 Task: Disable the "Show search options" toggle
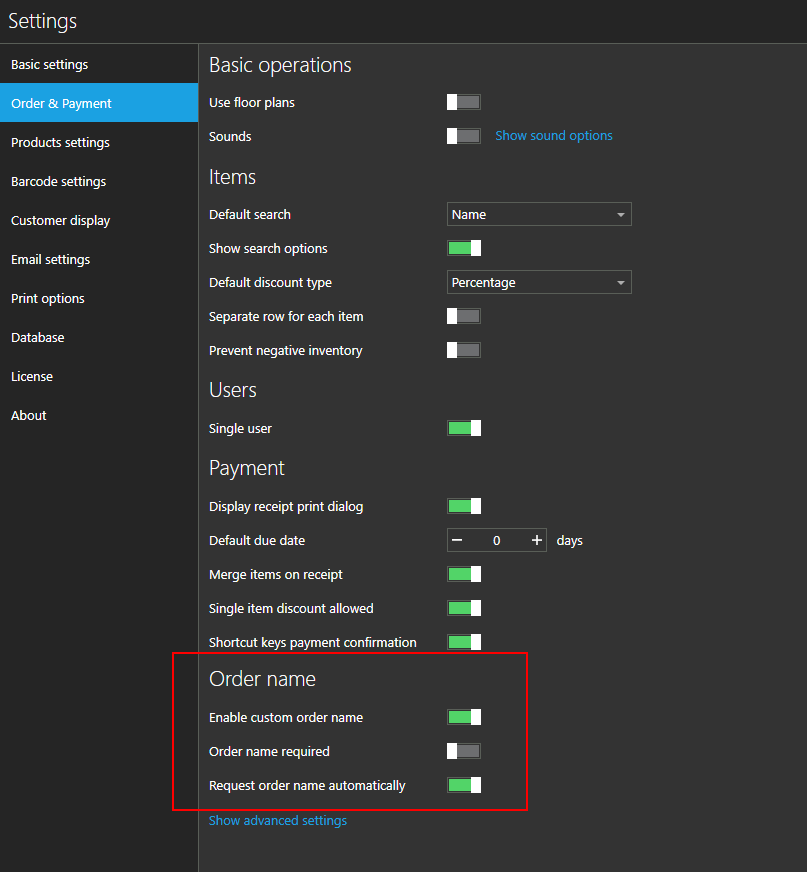tap(463, 247)
